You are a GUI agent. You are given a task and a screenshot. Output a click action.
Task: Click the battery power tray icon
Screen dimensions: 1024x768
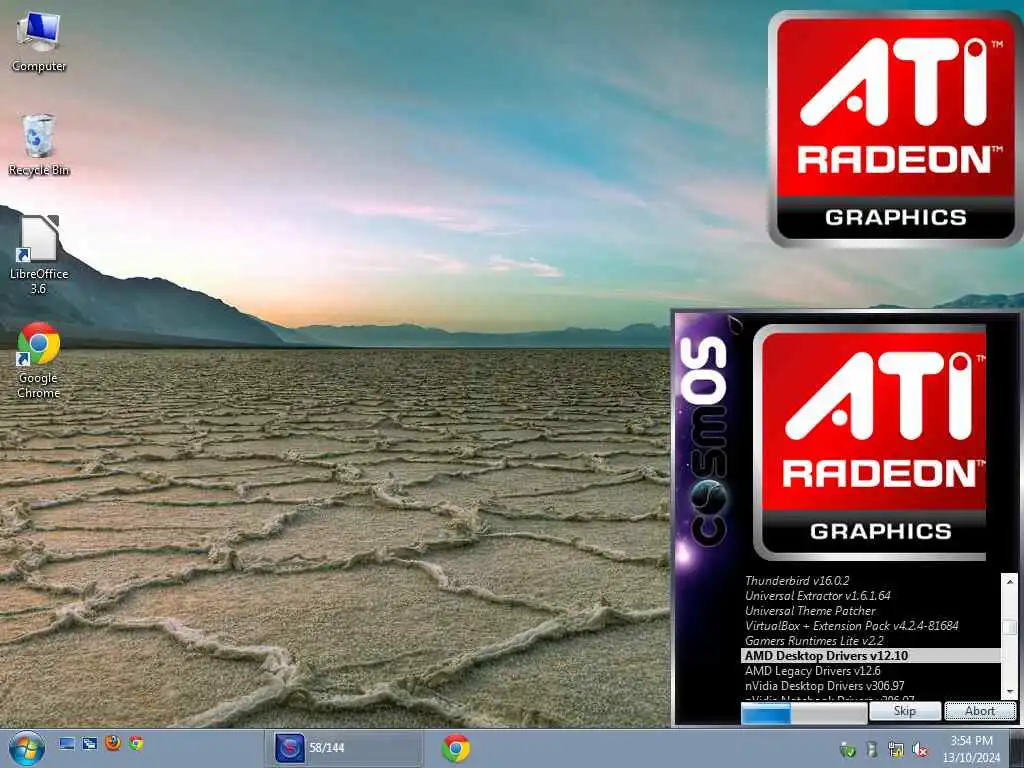pos(871,749)
